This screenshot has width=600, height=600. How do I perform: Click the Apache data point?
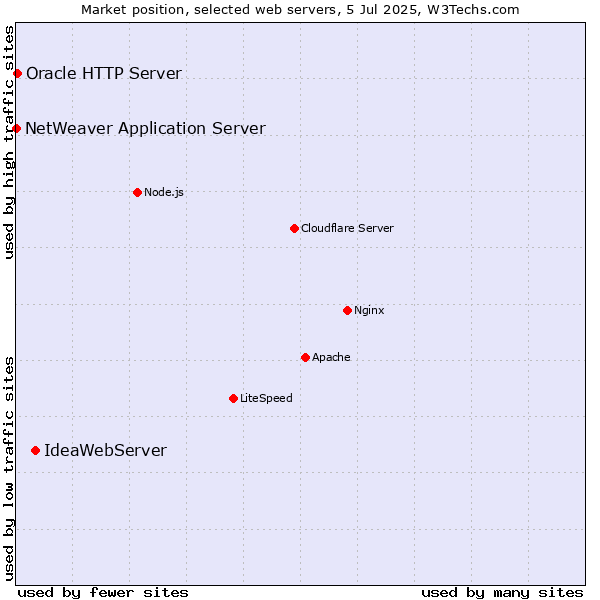pyautogui.click(x=305, y=357)
